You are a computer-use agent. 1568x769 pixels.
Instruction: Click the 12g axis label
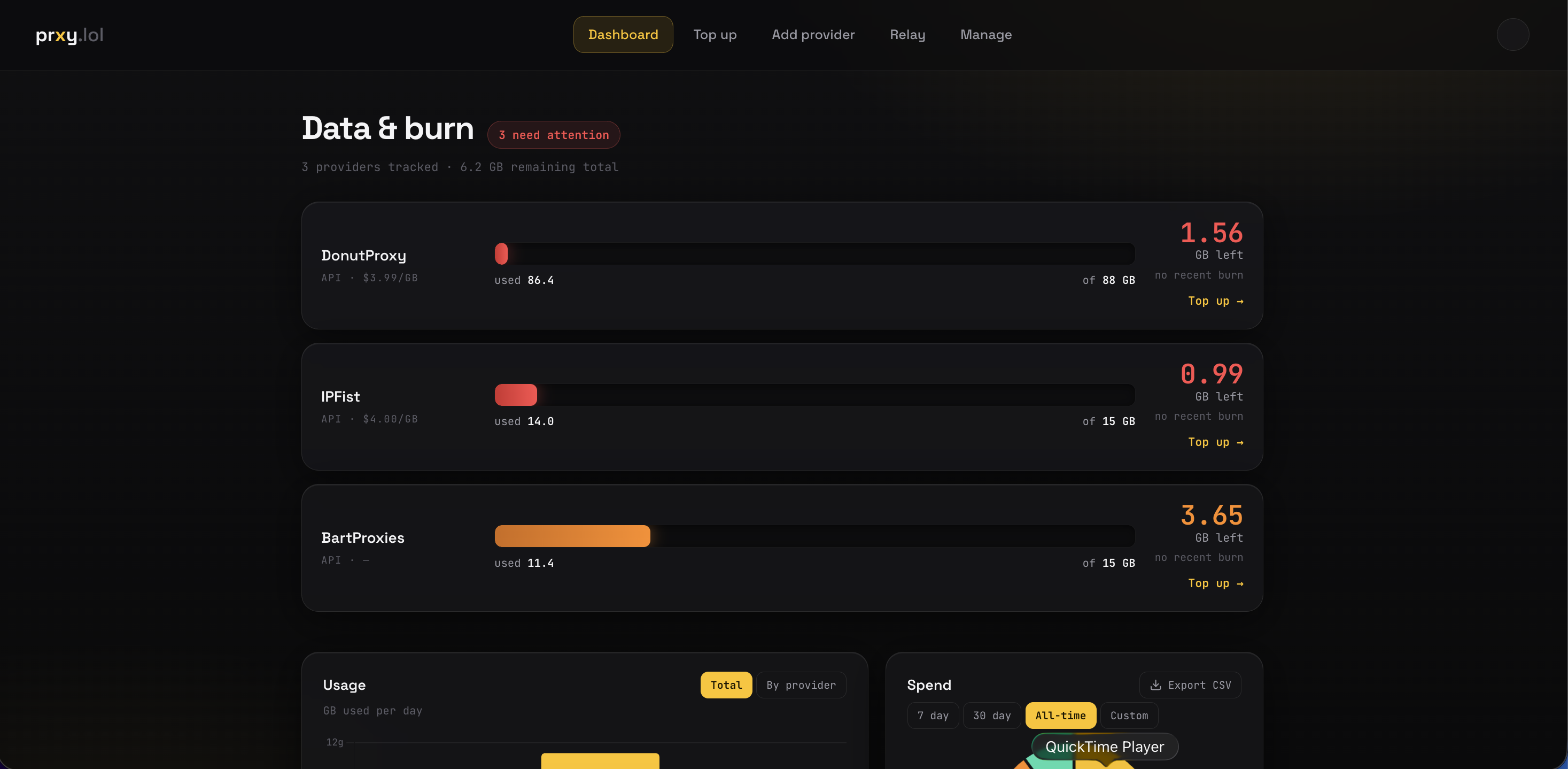(335, 742)
